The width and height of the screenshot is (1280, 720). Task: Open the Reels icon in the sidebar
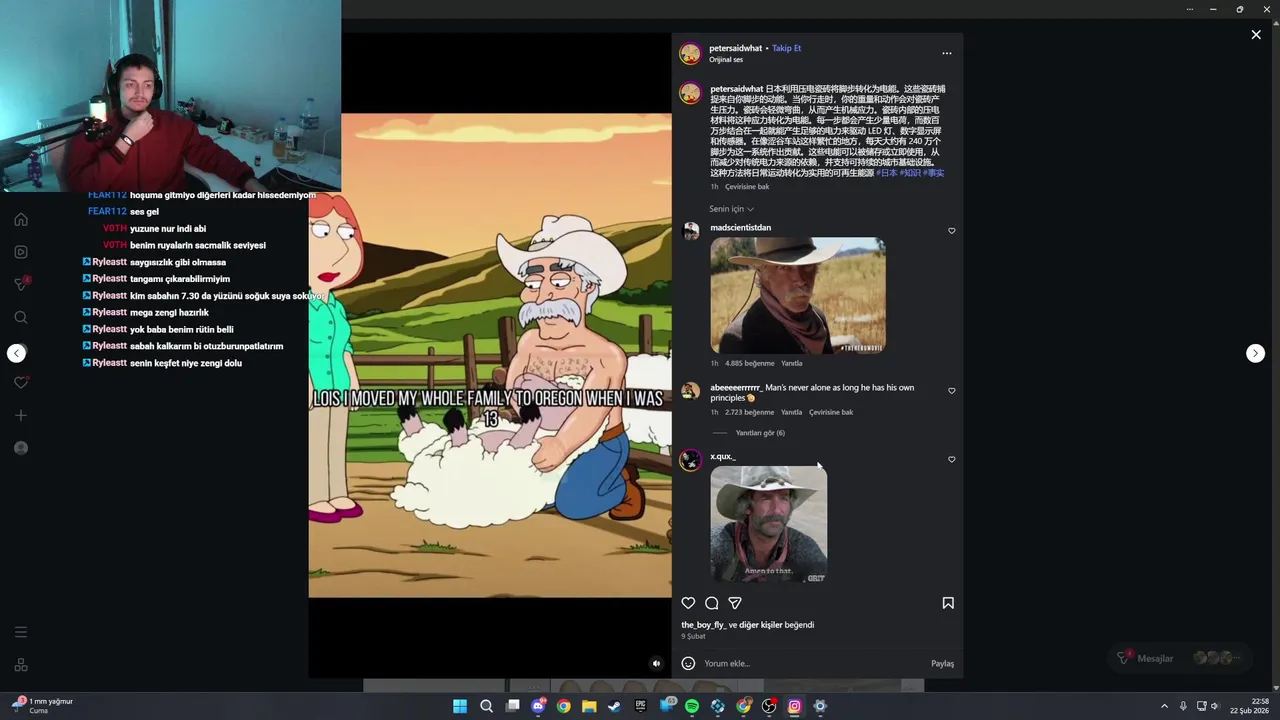click(21, 252)
